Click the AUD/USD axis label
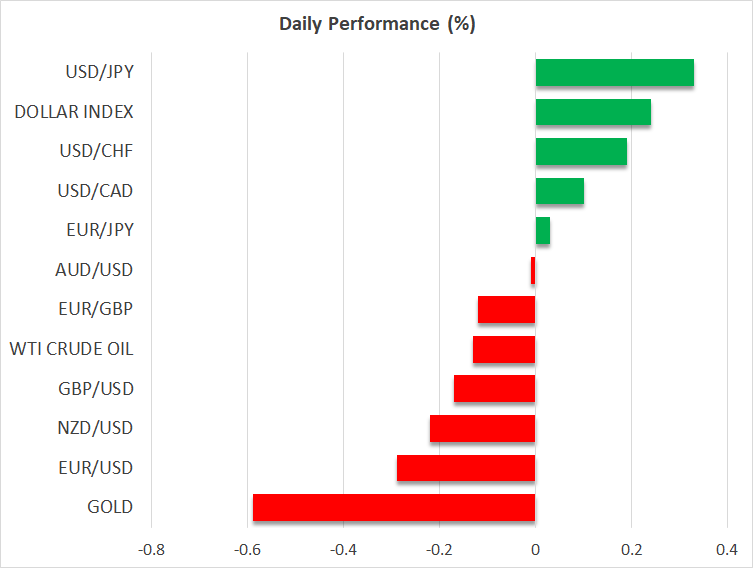The image size is (753, 568). pos(95,270)
